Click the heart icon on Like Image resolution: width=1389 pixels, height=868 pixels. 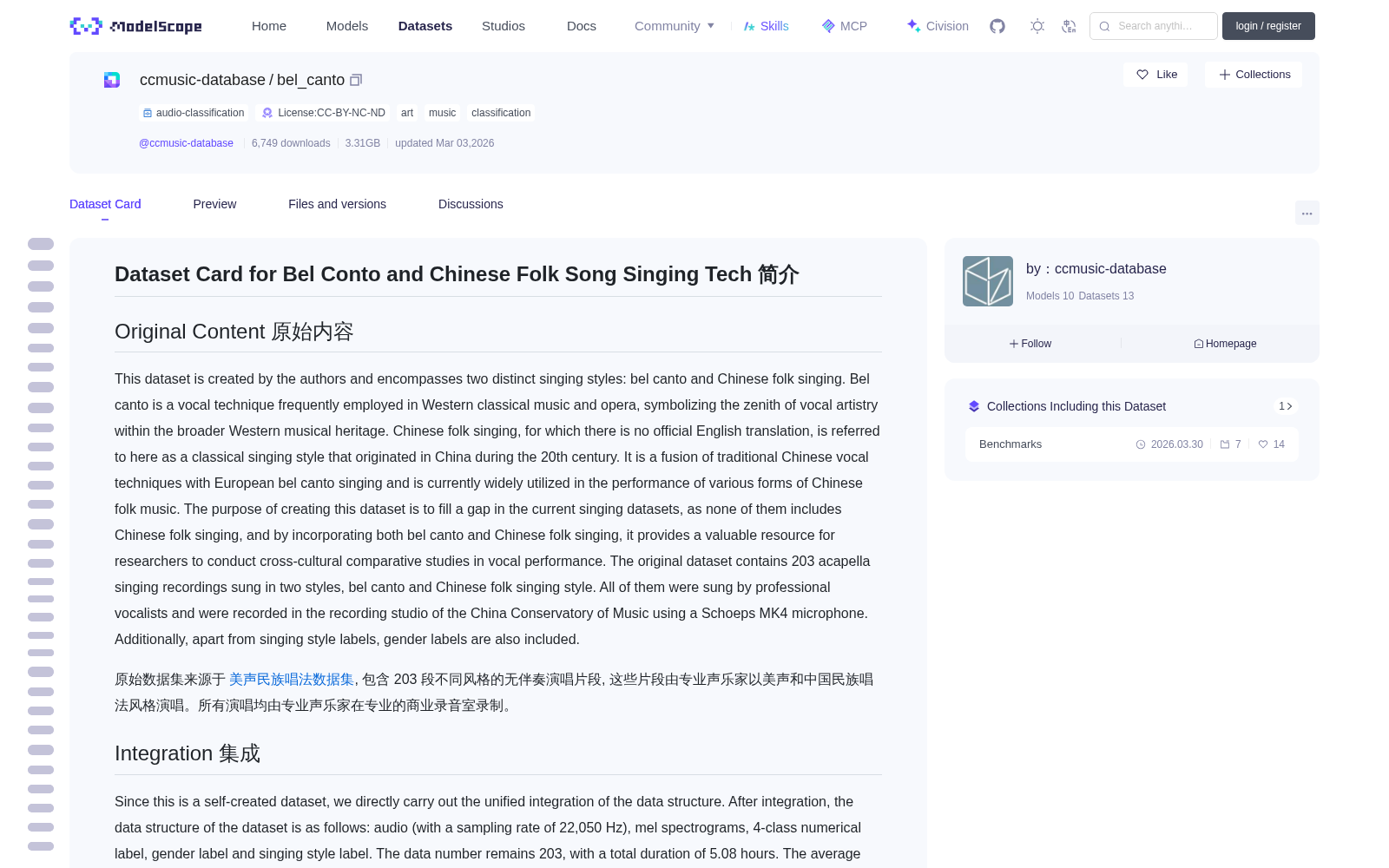[1142, 75]
